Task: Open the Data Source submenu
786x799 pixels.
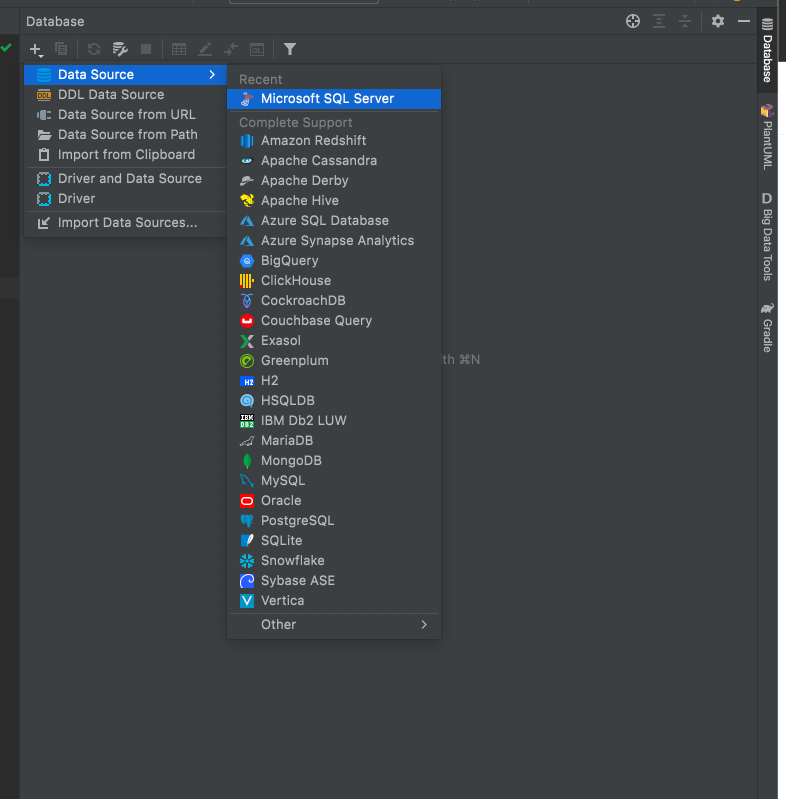Action: pos(125,74)
